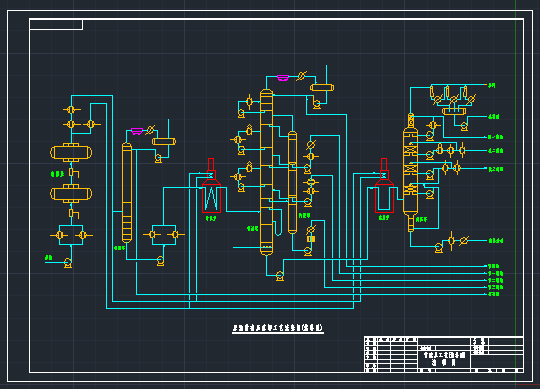540x389 pixels.
Task: Select the pump below the slim left column
Action: click(x=160, y=261)
